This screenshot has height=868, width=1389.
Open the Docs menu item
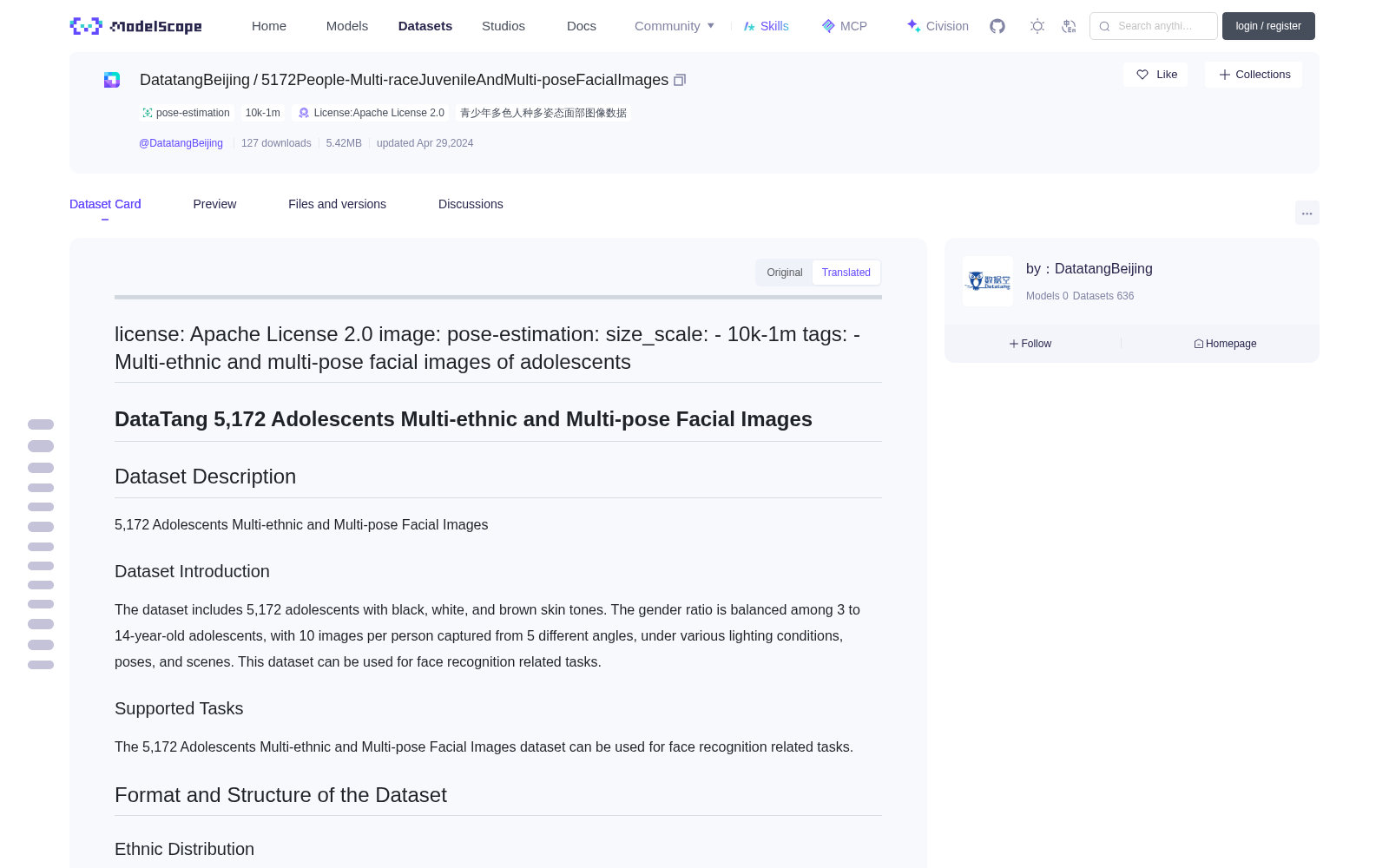click(x=582, y=26)
